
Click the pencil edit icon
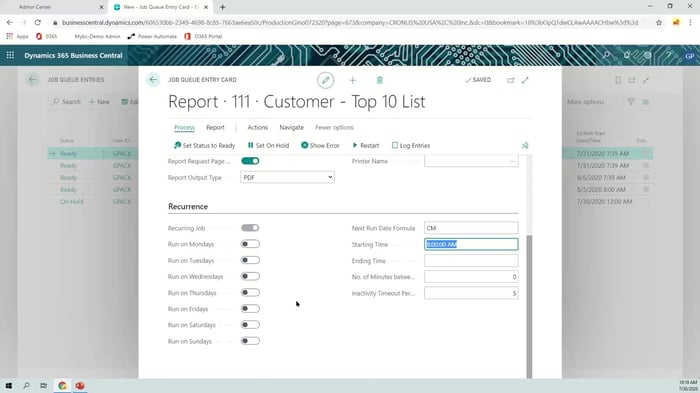(x=325, y=80)
